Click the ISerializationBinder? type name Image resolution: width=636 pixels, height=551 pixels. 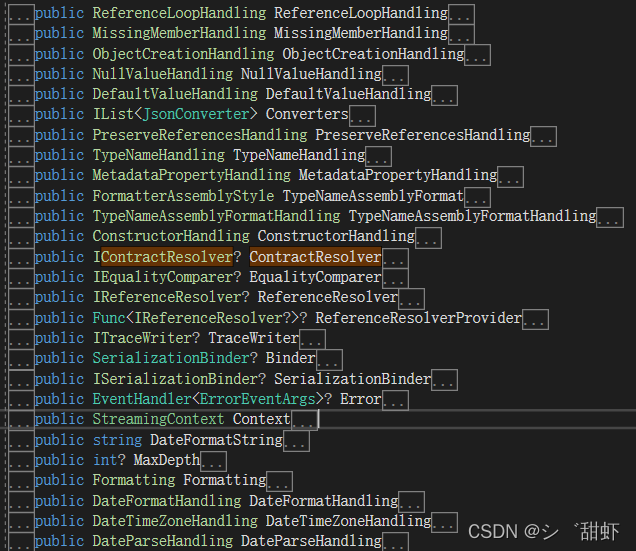pos(179,379)
